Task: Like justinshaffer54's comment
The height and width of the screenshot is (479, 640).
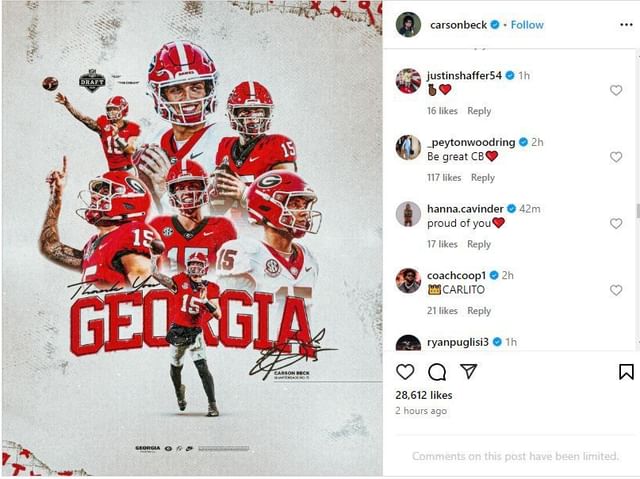Action: pos(616,90)
